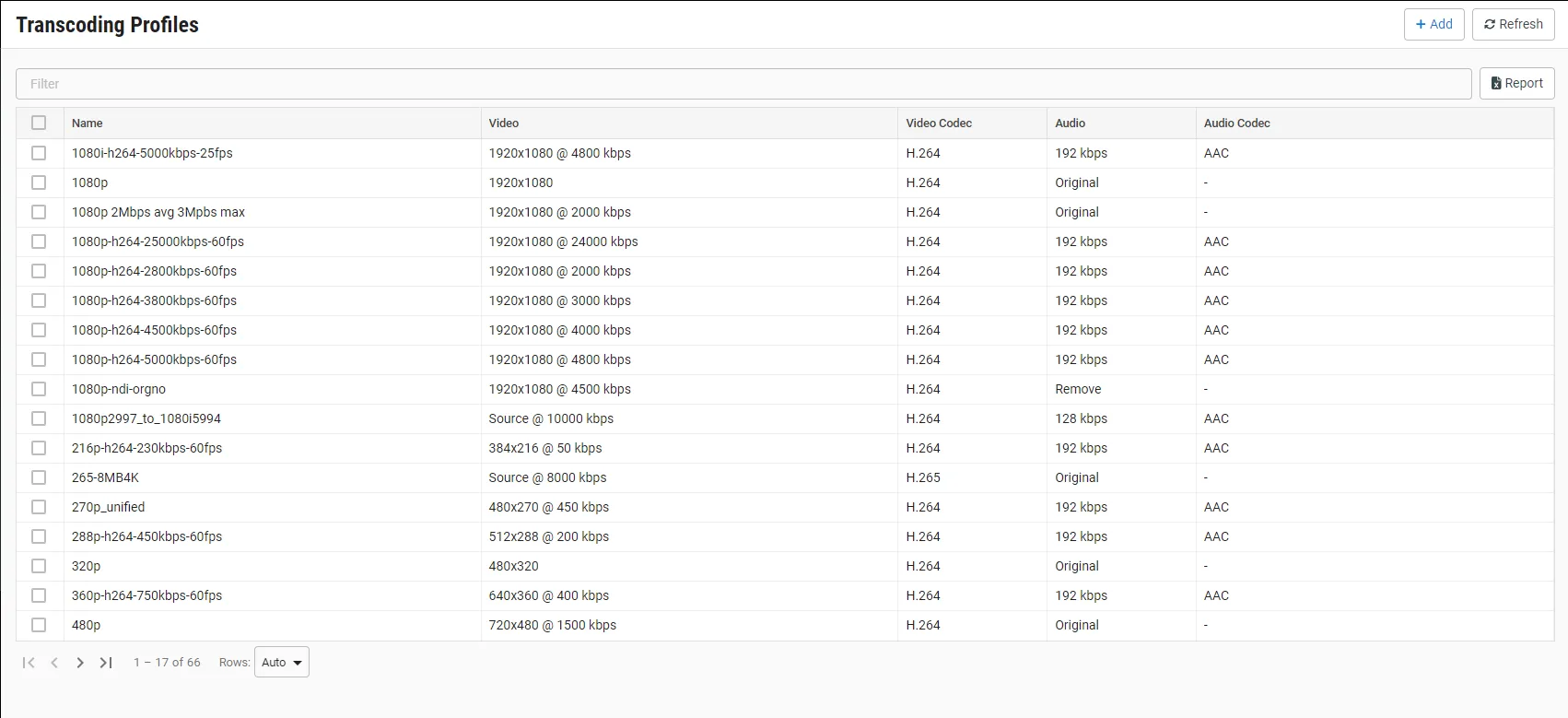Focus the Filter text field

743,84
